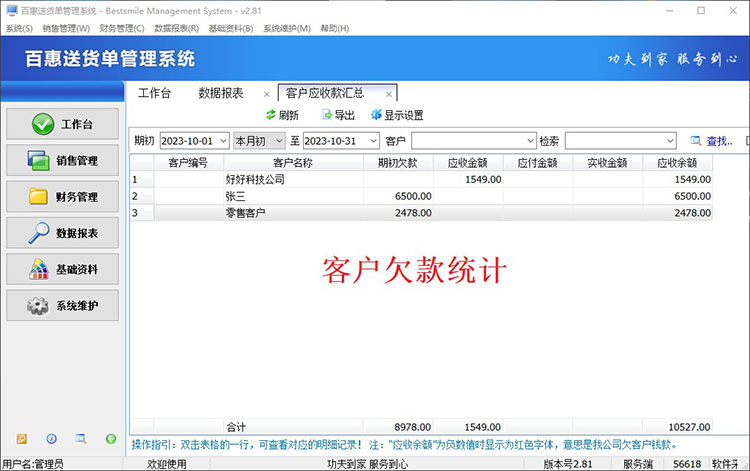
Task: Open the 帮助(H) menu
Action: (x=335, y=28)
